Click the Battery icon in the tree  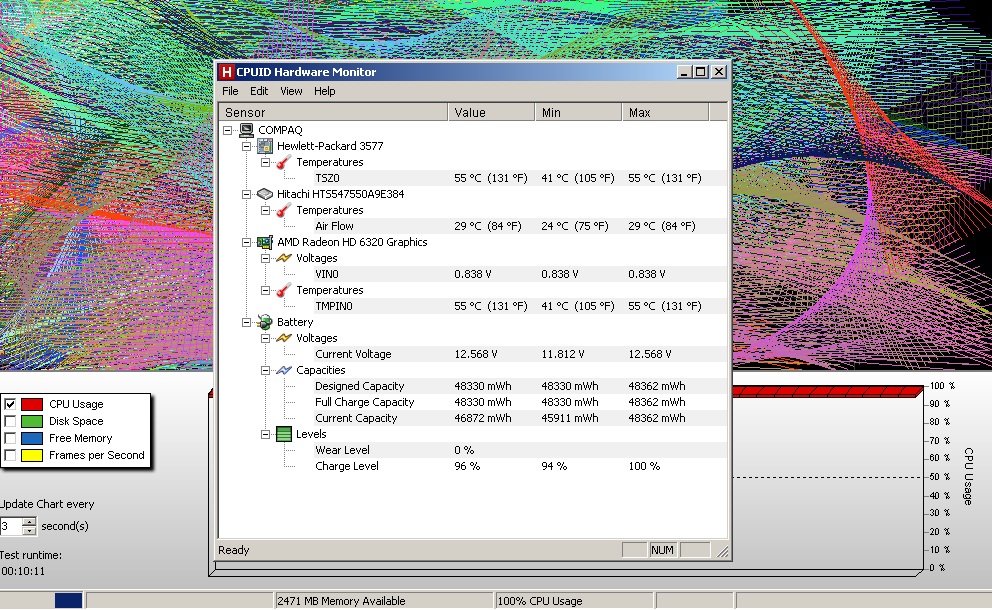[x=265, y=322]
